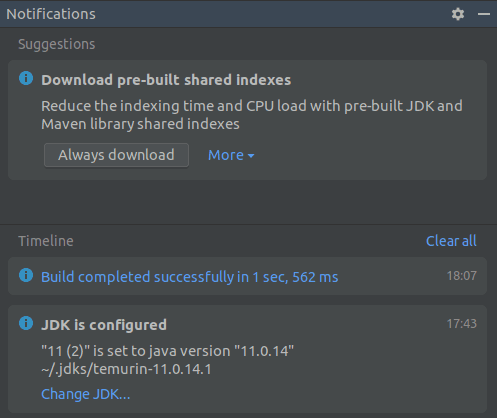Click info icon next to Build completed
Screen dimensions: 497x418
pyautogui.click(x=26, y=276)
